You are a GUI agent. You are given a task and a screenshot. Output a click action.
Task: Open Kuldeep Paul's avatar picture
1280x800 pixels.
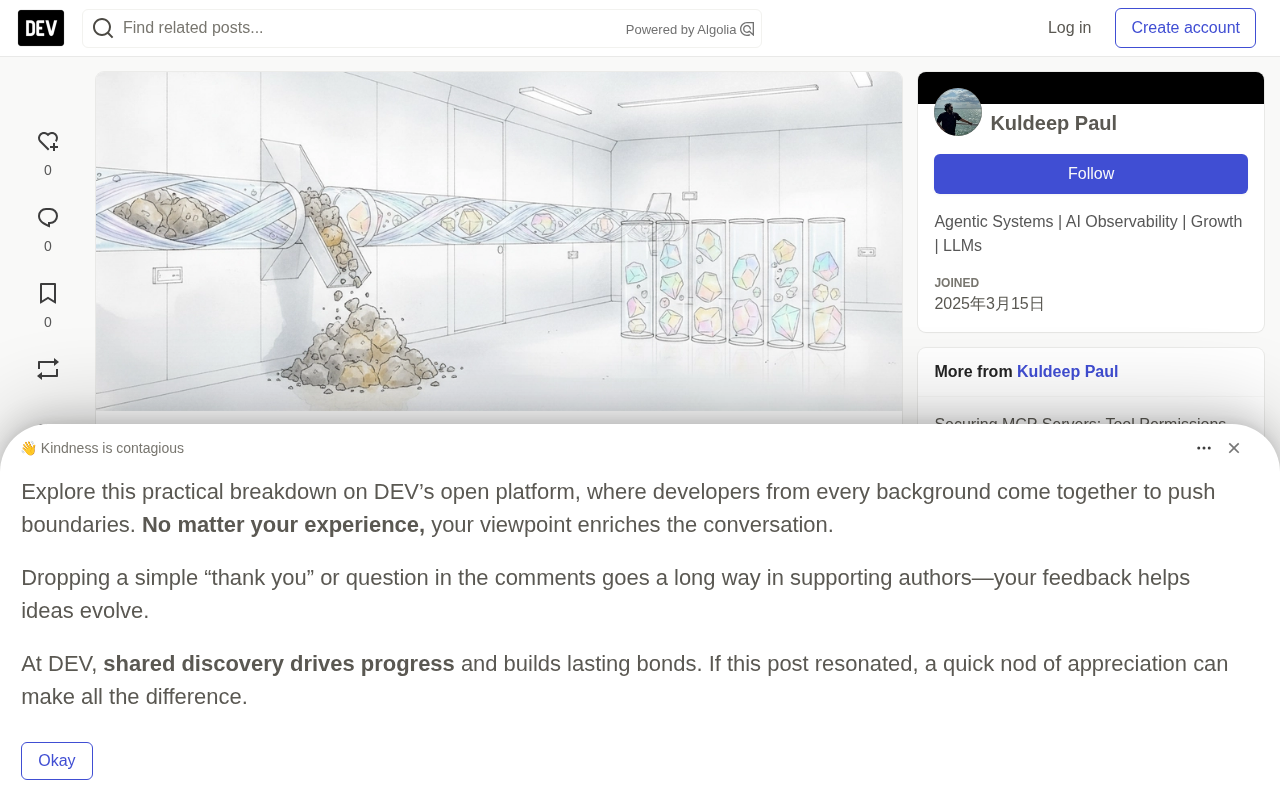(958, 112)
